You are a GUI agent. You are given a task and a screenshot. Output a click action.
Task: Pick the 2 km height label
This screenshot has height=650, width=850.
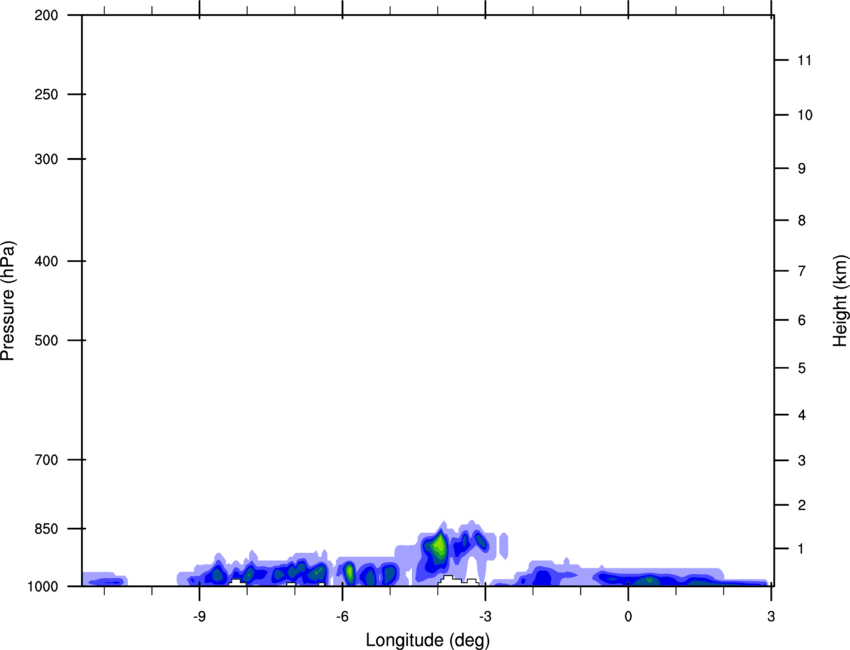(801, 505)
